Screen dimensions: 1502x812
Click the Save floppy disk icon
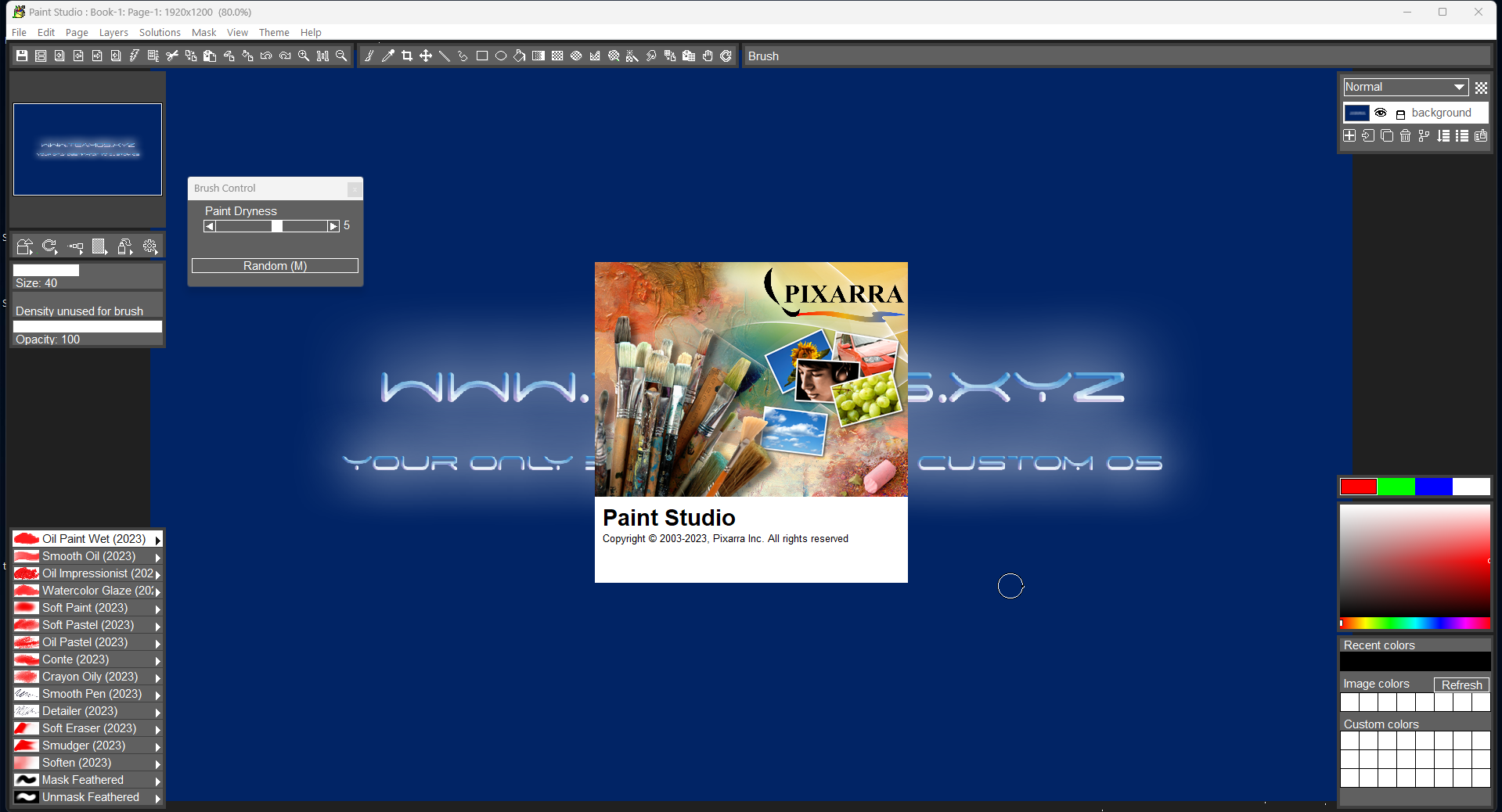point(22,56)
